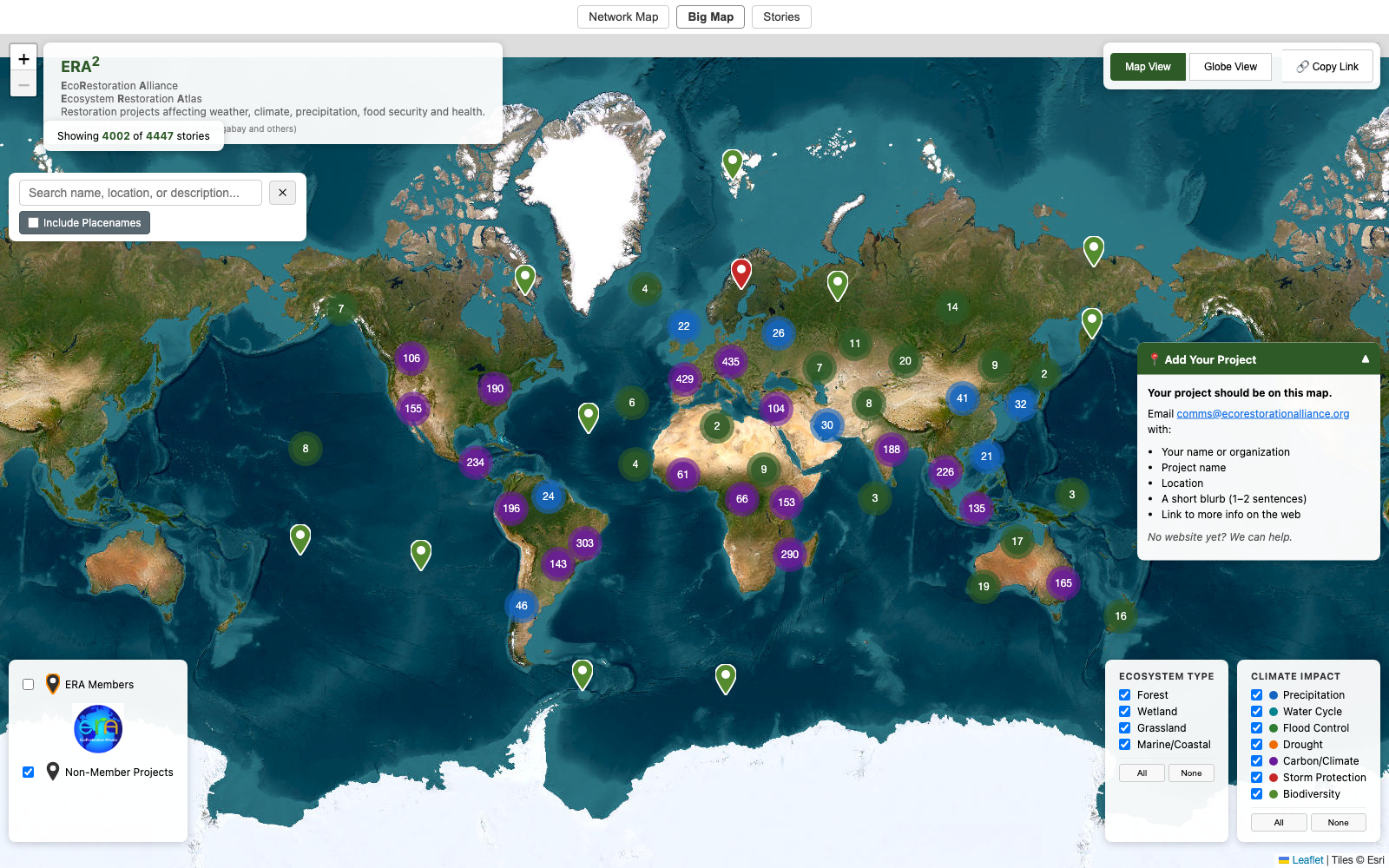Open the purple cluster marker showing 190
Image resolution: width=1389 pixels, height=868 pixels.
[495, 389]
